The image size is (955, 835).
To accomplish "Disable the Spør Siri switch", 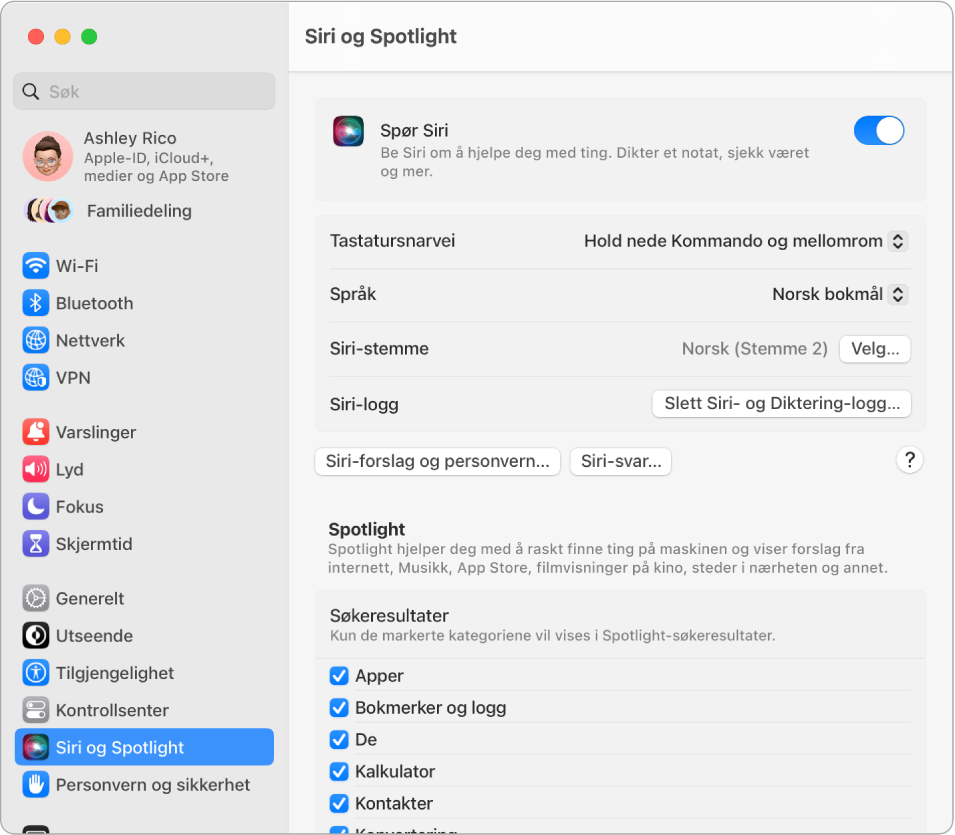I will click(878, 131).
